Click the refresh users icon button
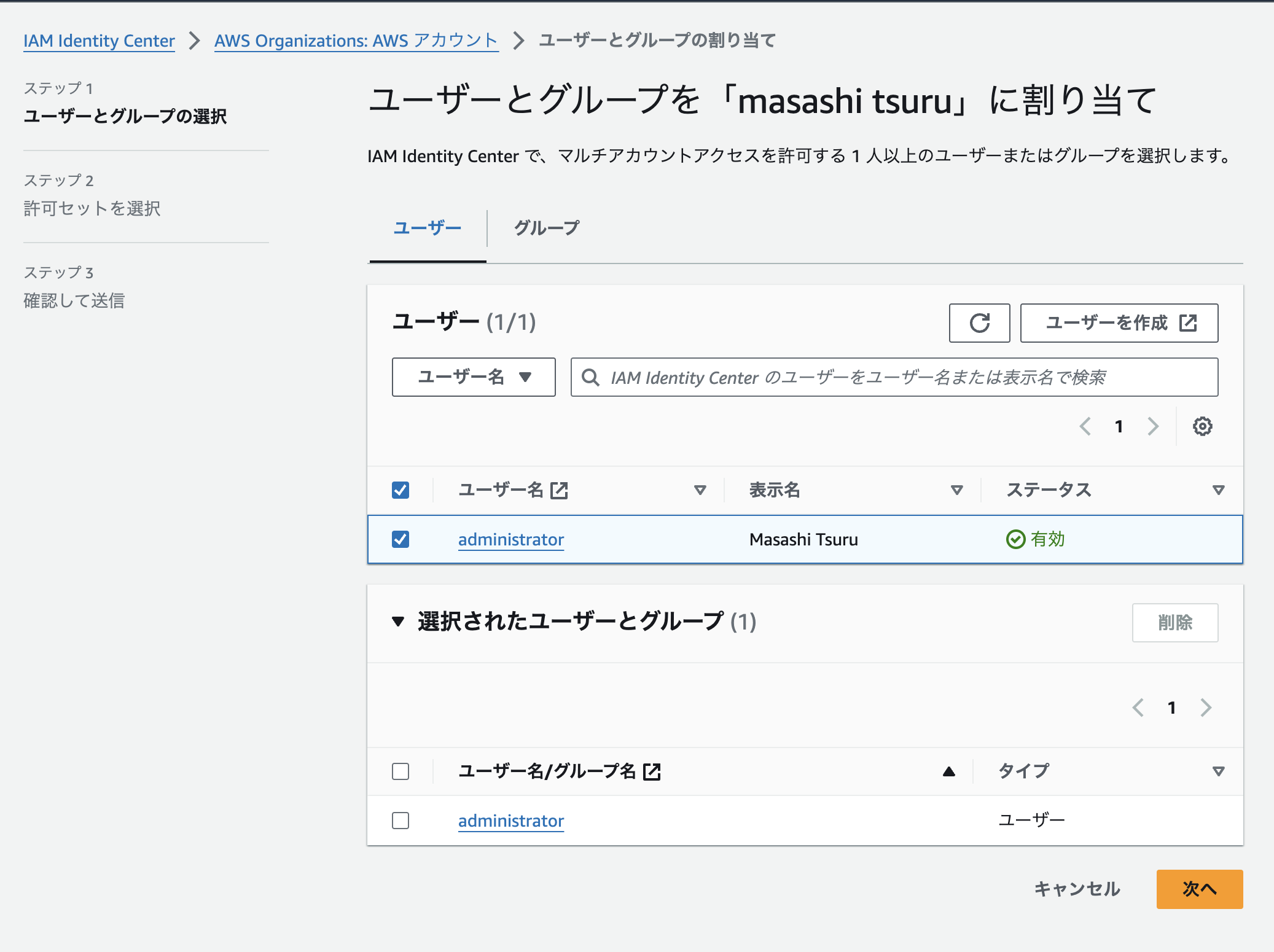This screenshot has height=952, width=1274. pos(979,323)
